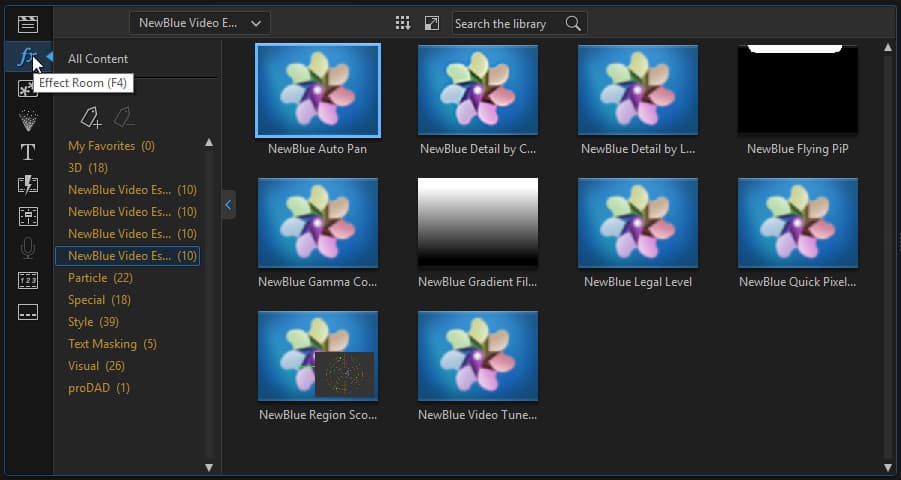
Task: Open the Media Room icon
Action: point(28,24)
